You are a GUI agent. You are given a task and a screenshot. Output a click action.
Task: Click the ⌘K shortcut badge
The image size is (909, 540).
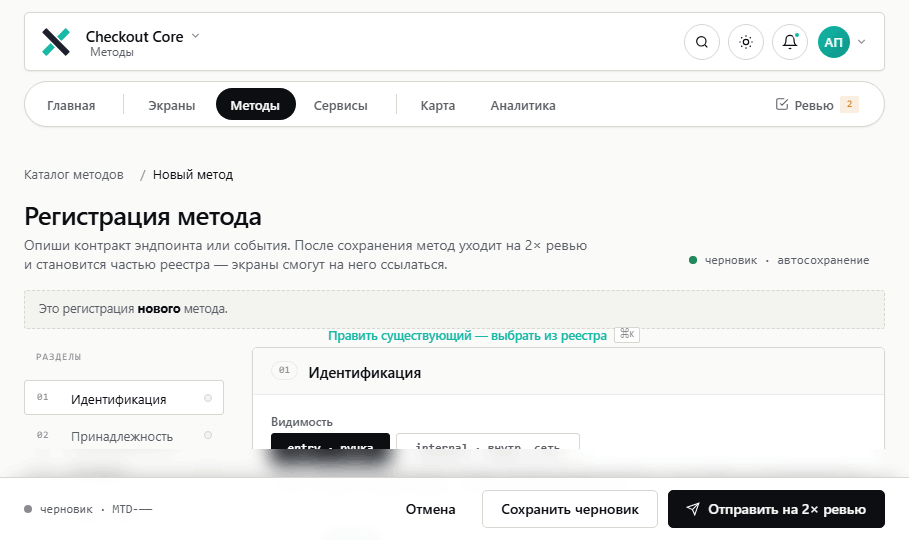point(627,334)
